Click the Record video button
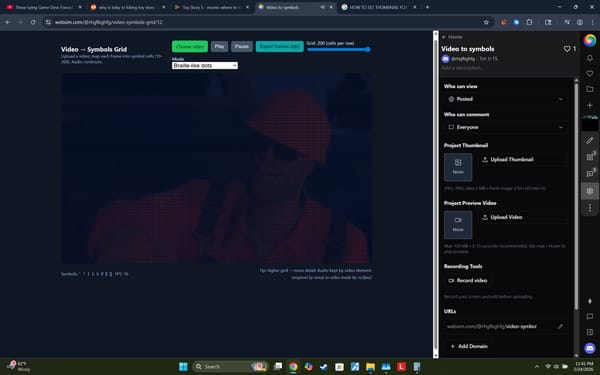 click(x=468, y=280)
